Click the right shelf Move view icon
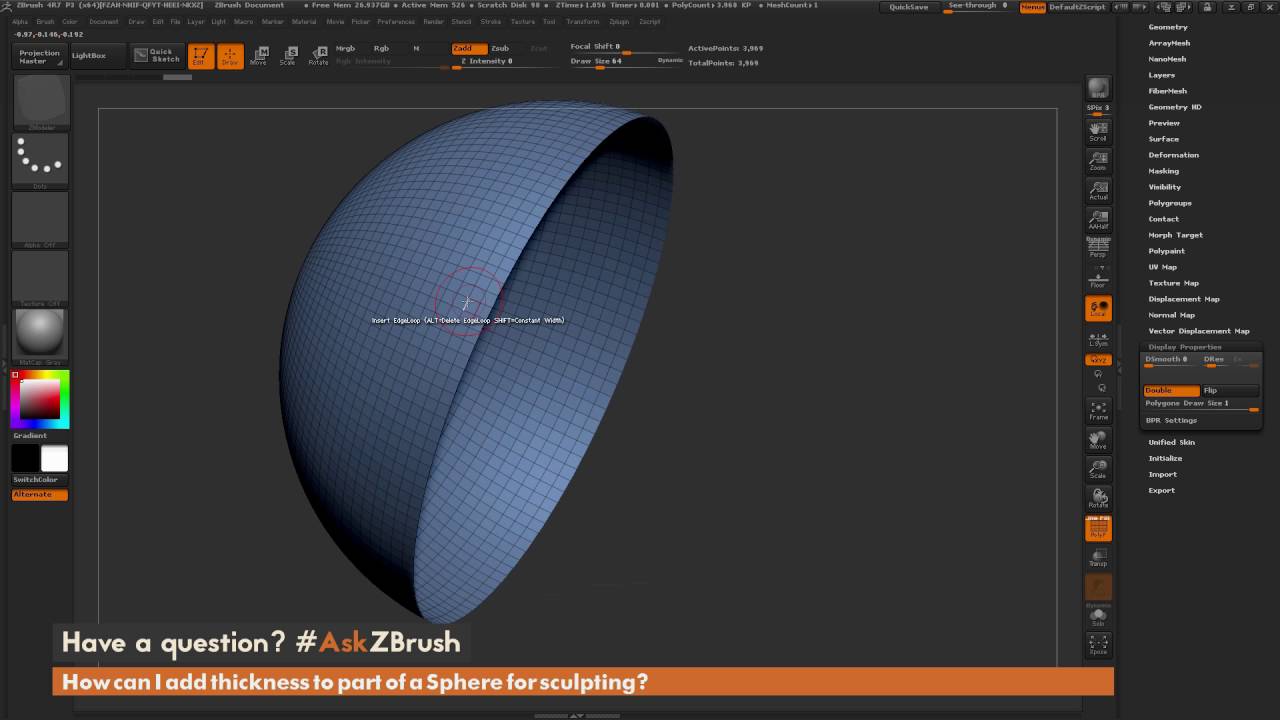The width and height of the screenshot is (1280, 720). pos(1098,440)
